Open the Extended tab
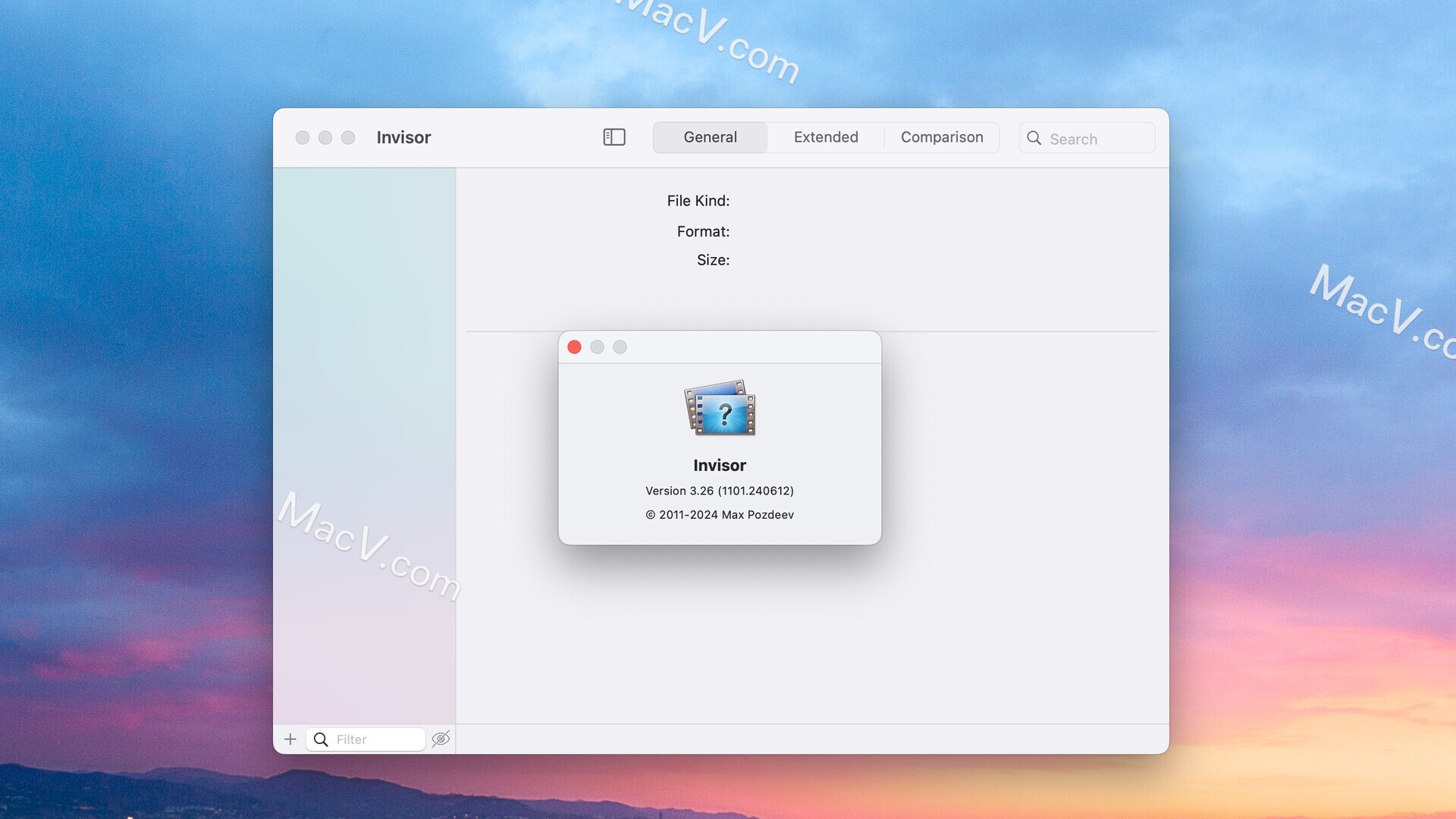The width and height of the screenshot is (1456, 819). tap(826, 137)
